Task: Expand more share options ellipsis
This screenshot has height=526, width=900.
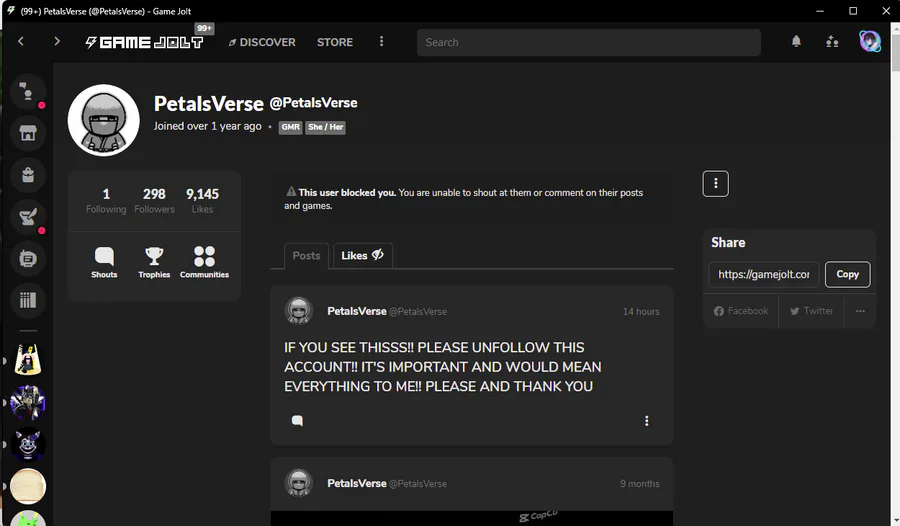Action: coord(860,311)
